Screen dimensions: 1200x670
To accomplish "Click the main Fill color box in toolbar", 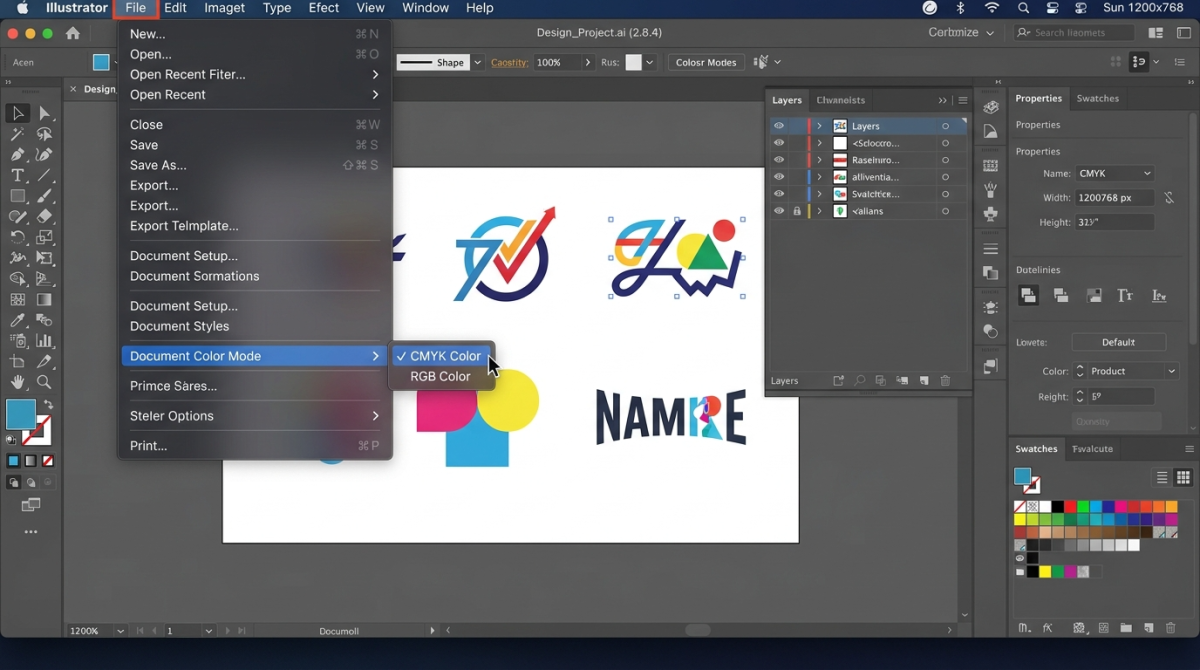I will (x=20, y=413).
